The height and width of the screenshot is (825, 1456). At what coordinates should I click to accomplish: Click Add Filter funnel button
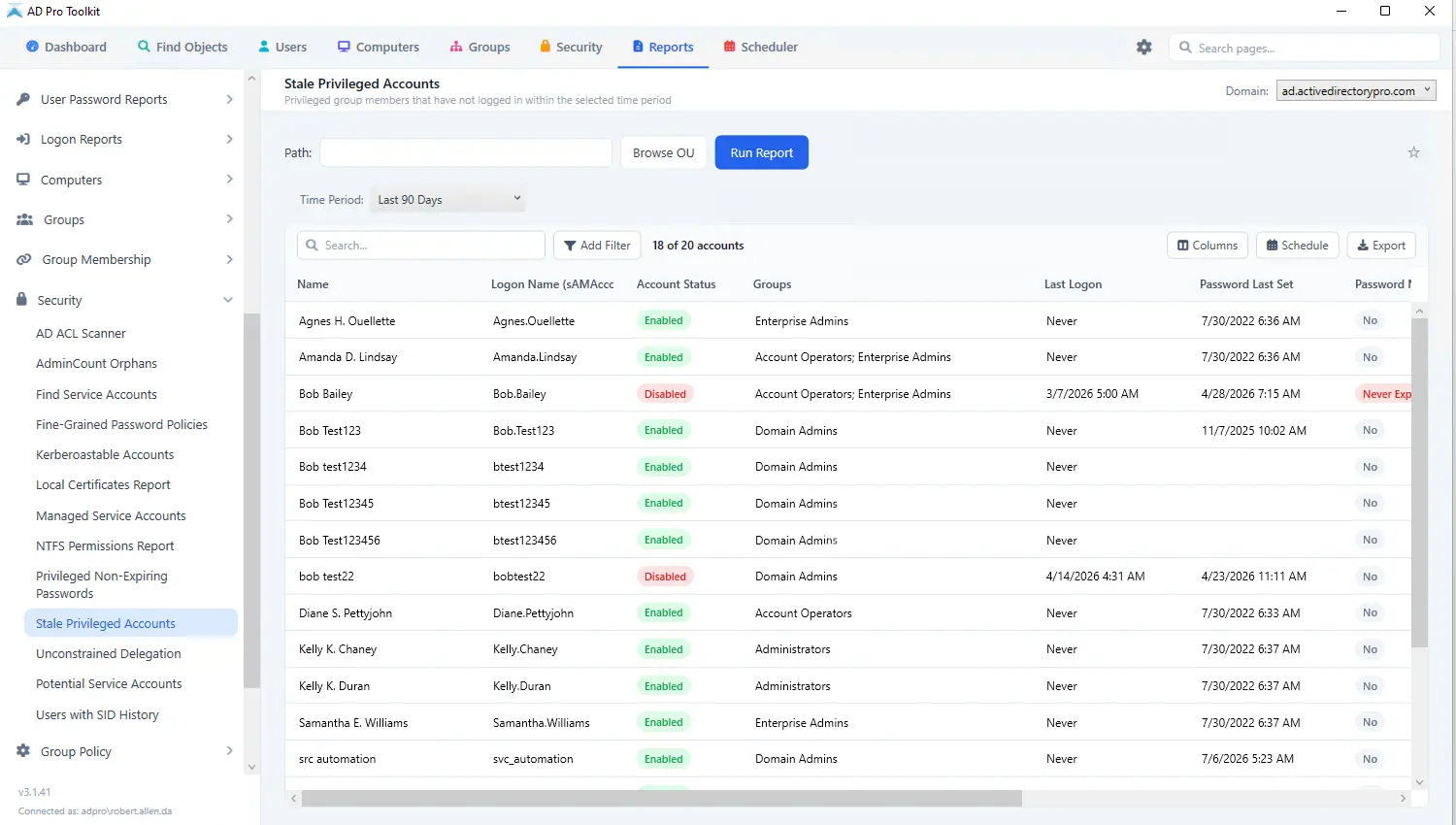597,246
